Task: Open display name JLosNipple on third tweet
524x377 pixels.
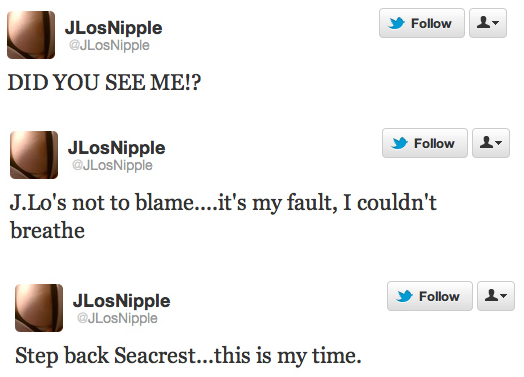Action: pos(122,301)
